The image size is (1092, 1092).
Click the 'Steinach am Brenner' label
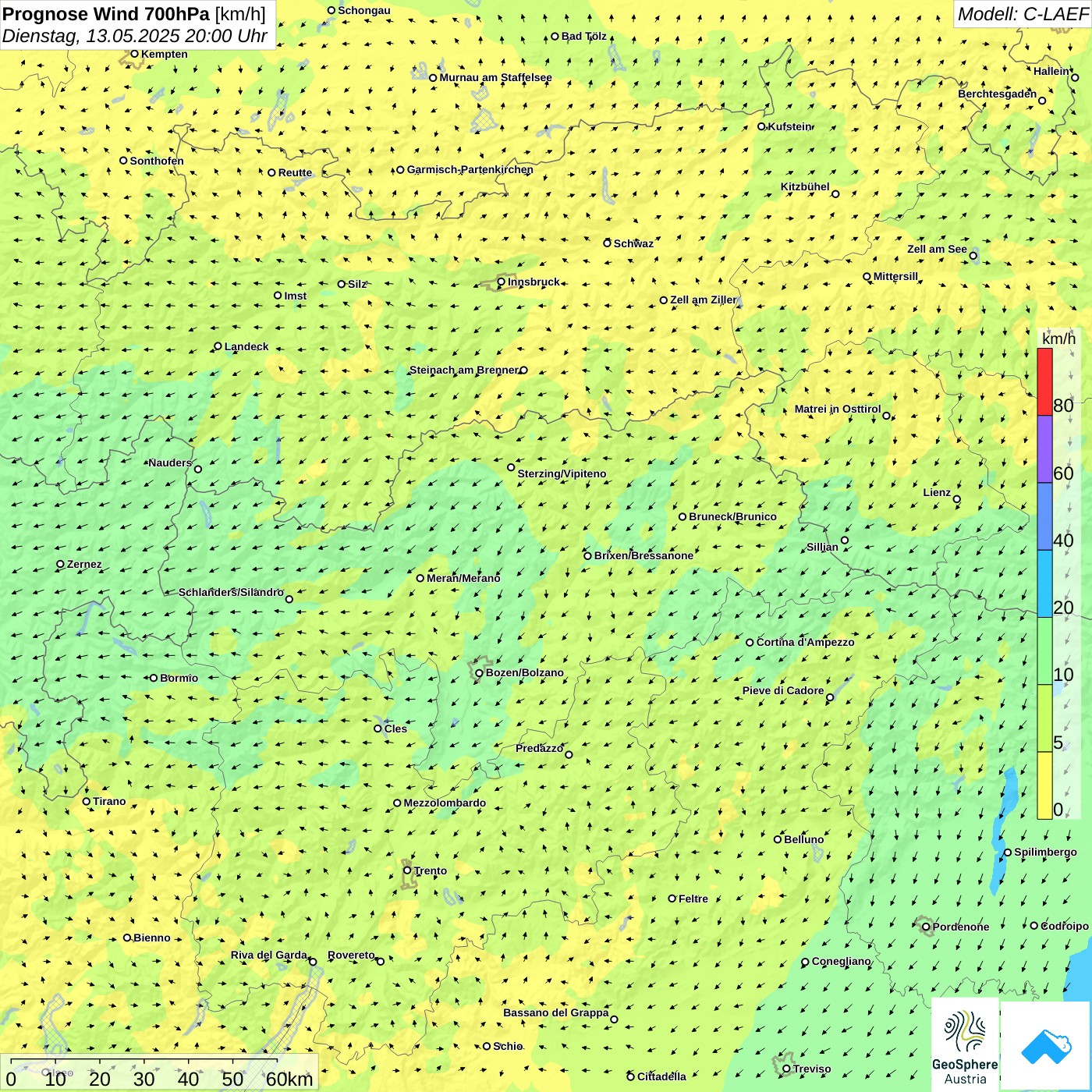tap(464, 370)
